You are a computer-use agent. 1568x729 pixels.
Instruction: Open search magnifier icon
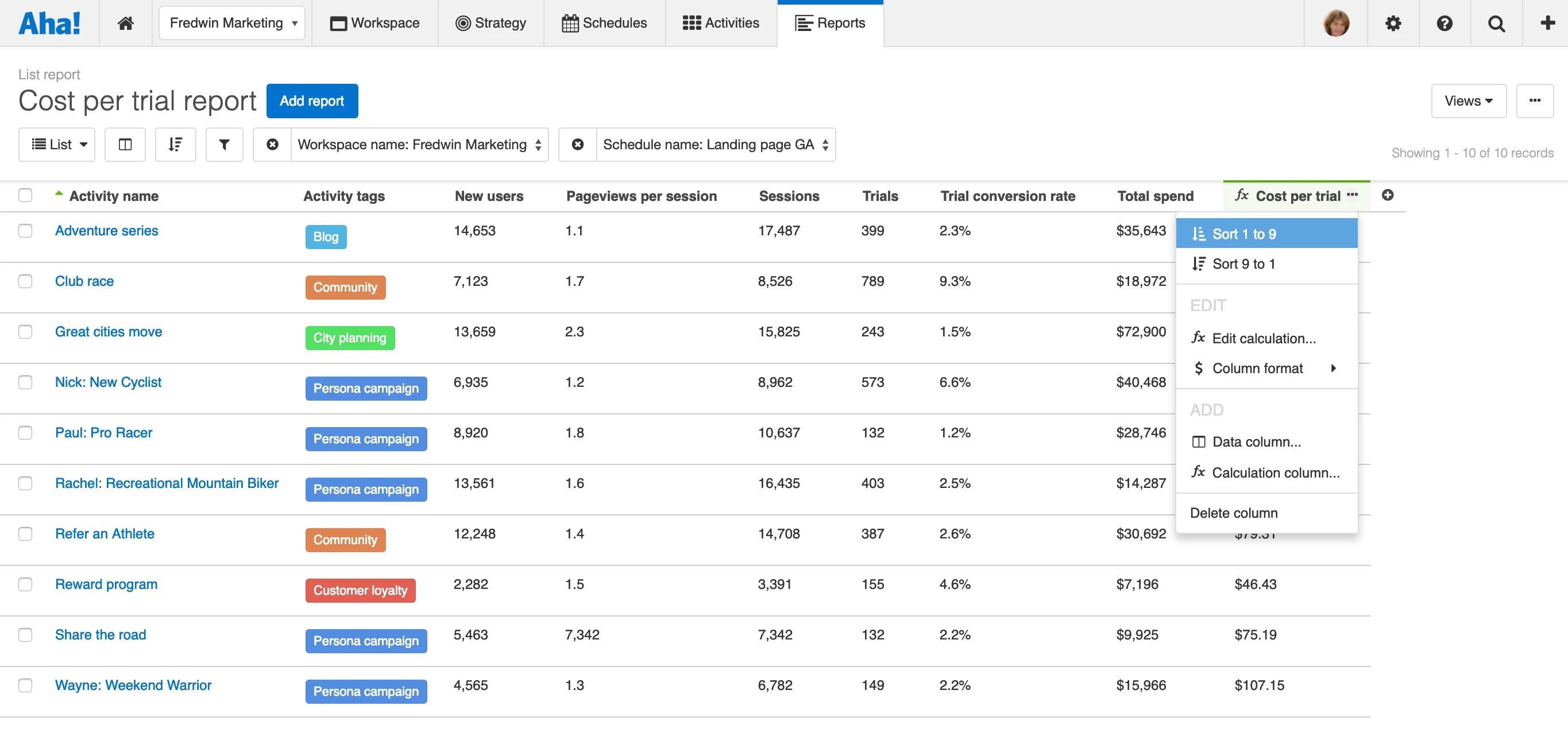[x=1496, y=23]
